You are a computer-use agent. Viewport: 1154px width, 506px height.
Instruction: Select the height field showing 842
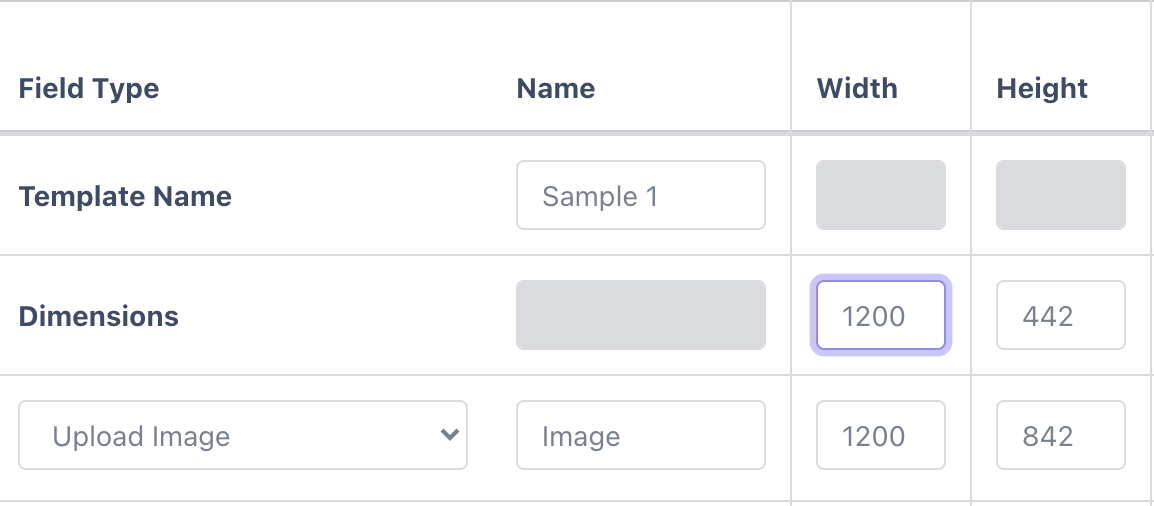click(1060, 435)
